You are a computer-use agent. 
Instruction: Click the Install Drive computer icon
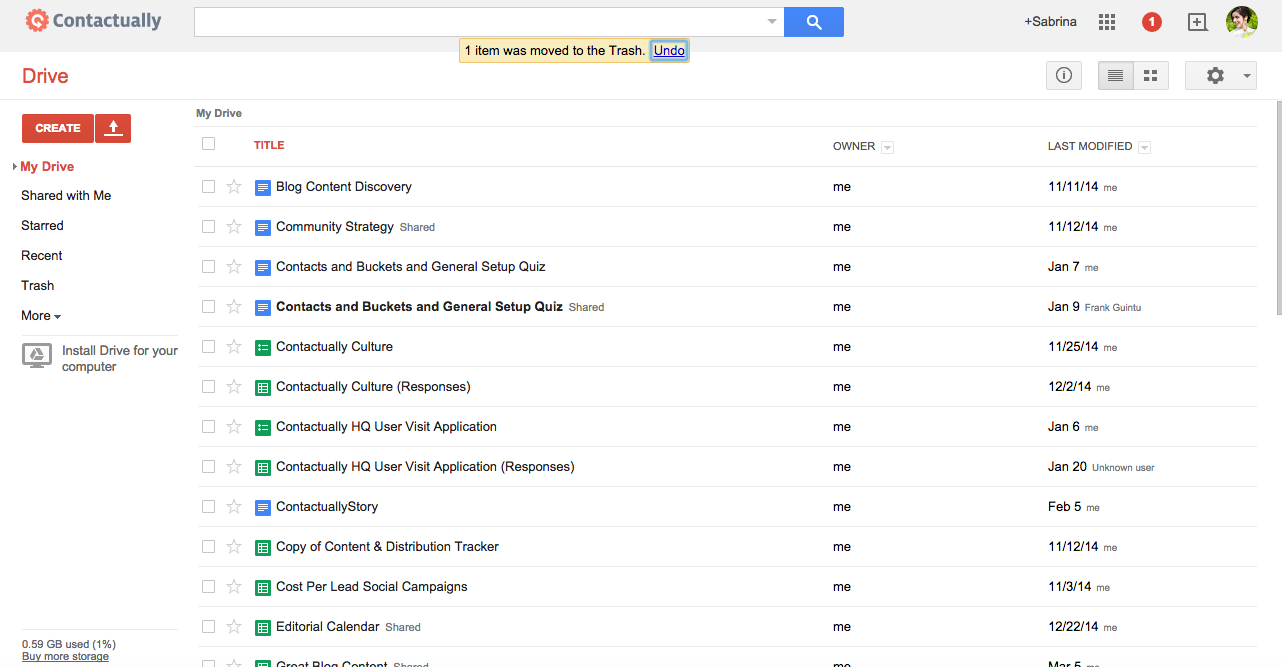(37, 356)
